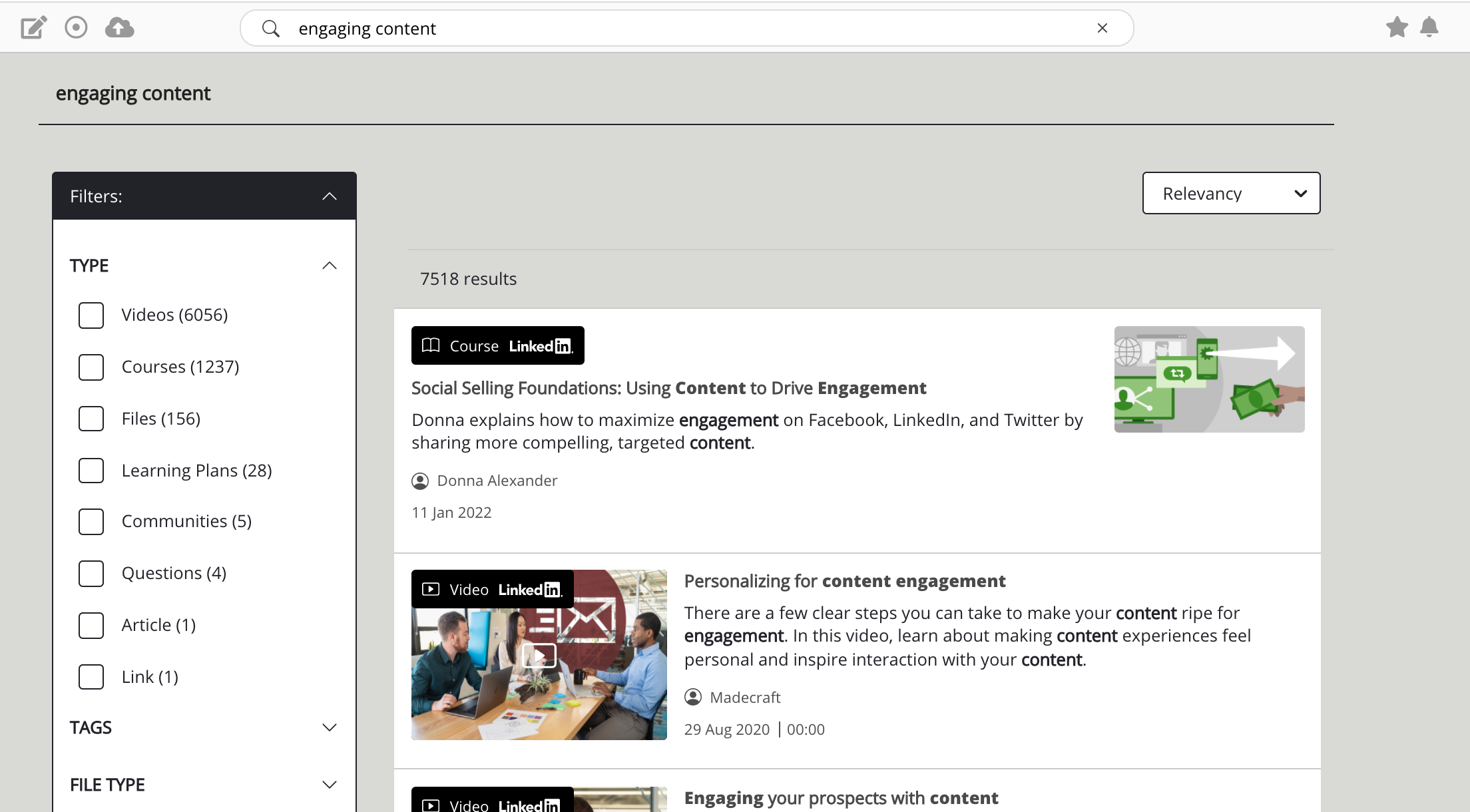Open the Relevancy sort dropdown

click(x=1231, y=194)
